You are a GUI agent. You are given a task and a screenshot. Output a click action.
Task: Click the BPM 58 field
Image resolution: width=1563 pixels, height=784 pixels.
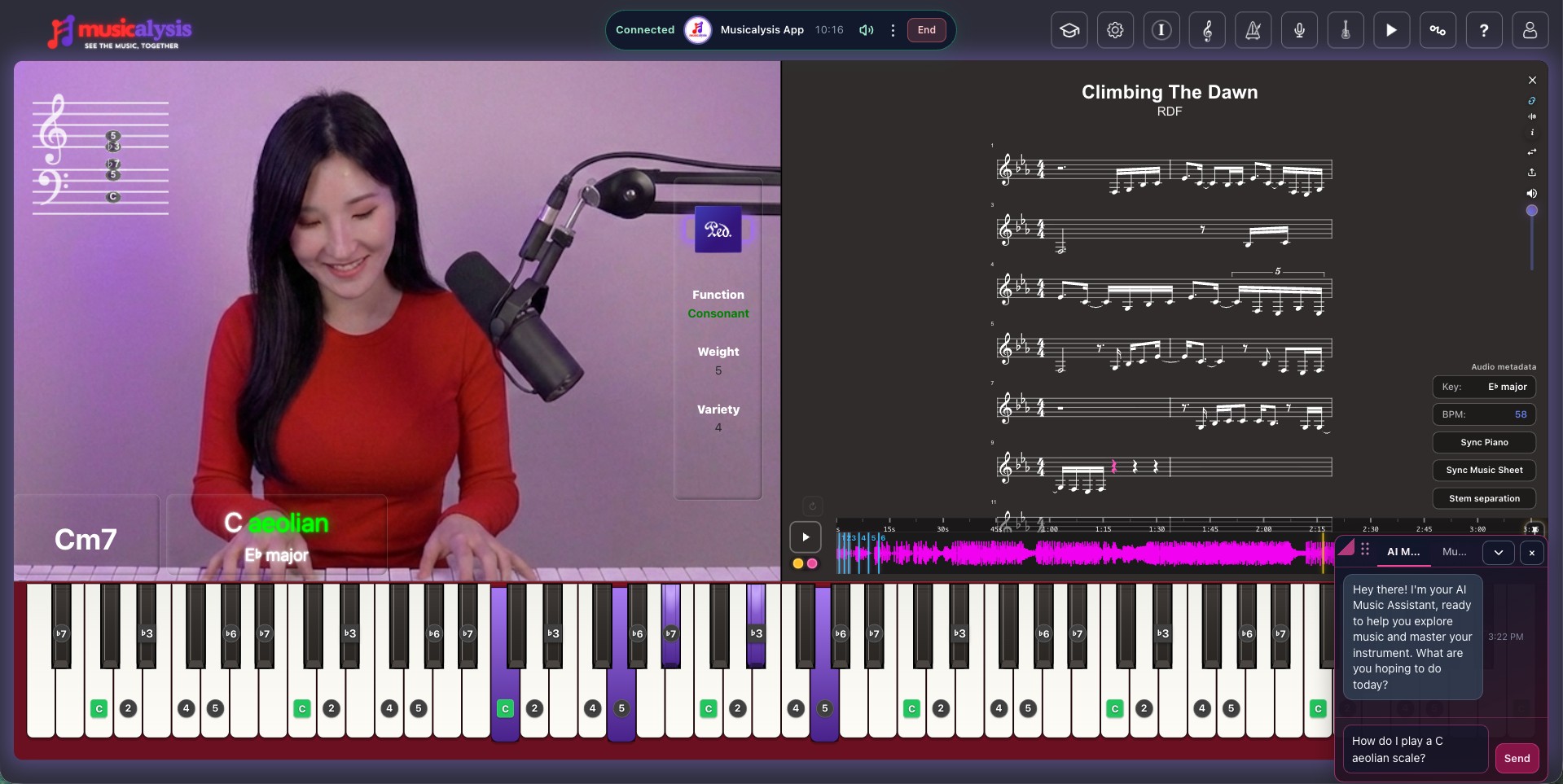tap(1484, 414)
